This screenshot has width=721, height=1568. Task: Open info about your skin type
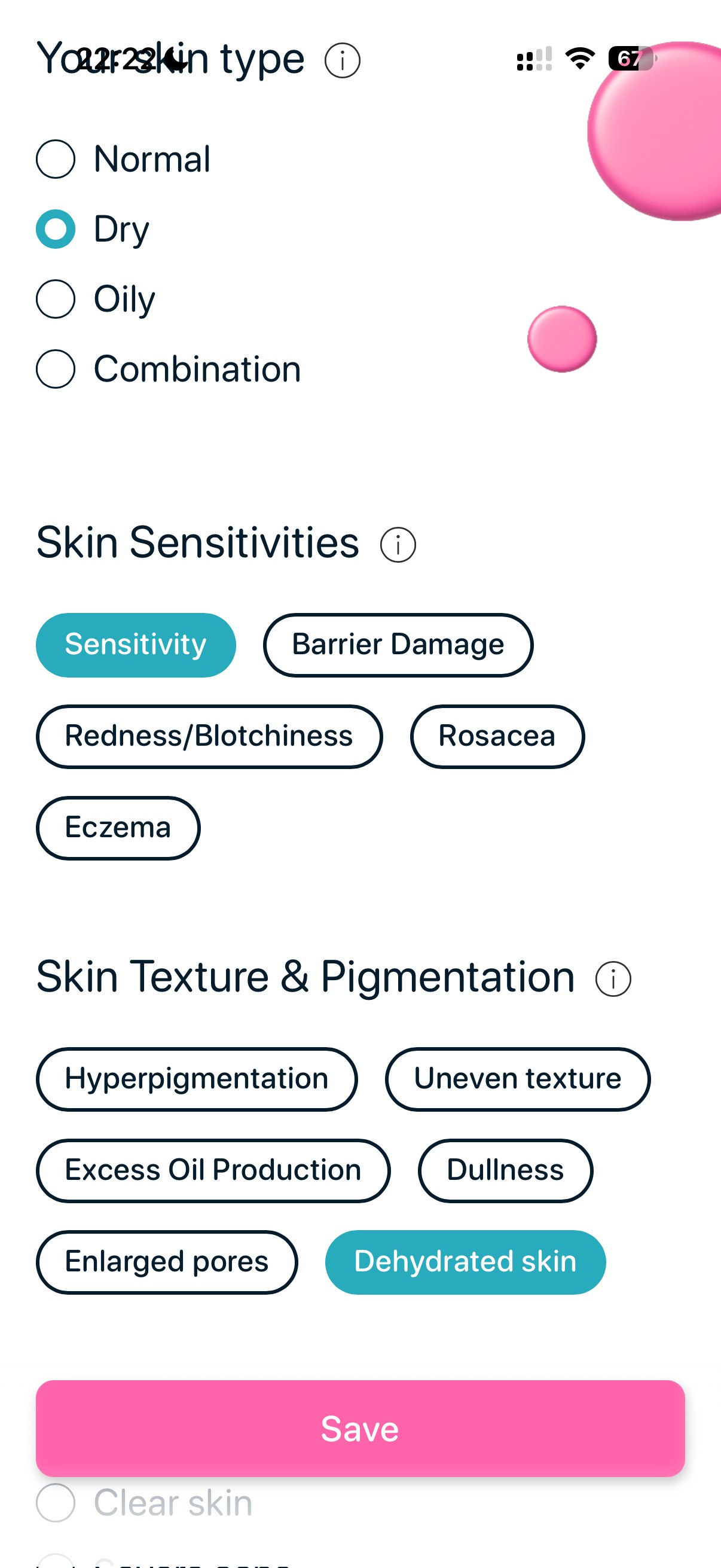coord(343,60)
